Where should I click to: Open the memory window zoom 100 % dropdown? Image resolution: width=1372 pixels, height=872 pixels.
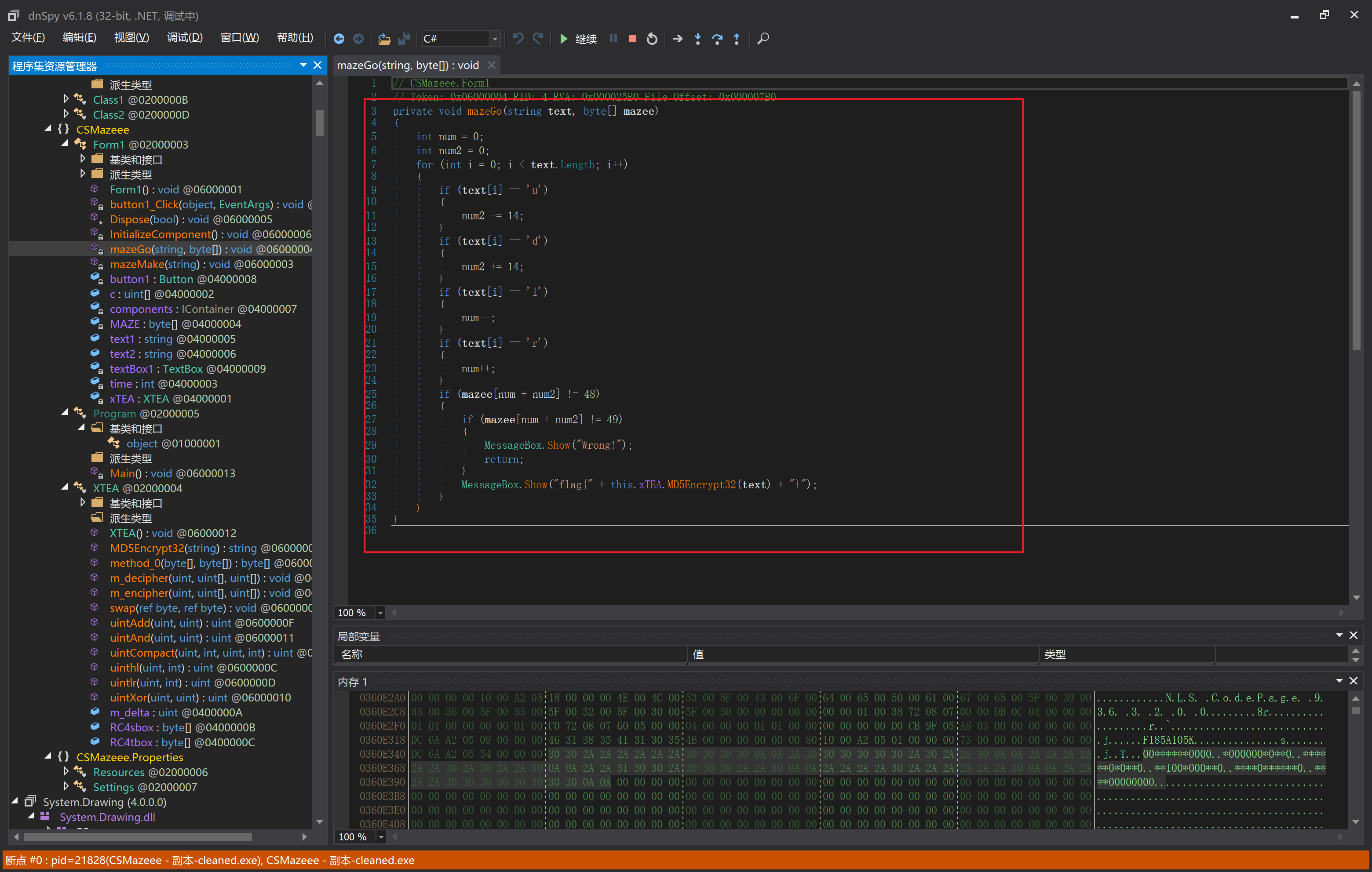point(381,837)
